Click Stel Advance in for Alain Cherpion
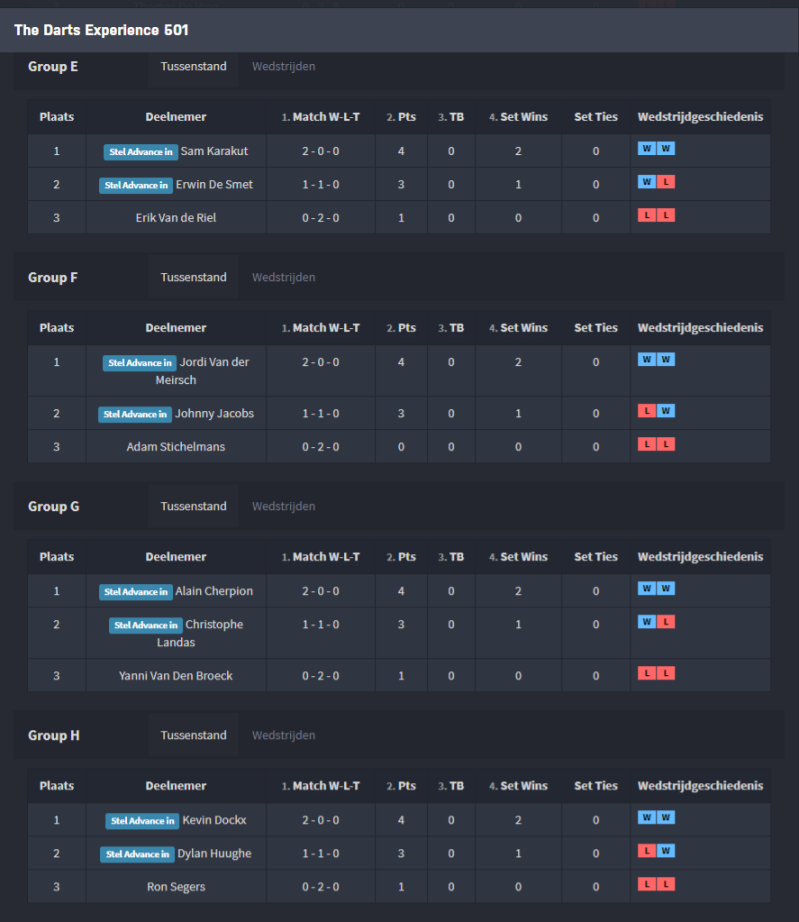Image resolution: width=799 pixels, height=922 pixels. [136, 591]
